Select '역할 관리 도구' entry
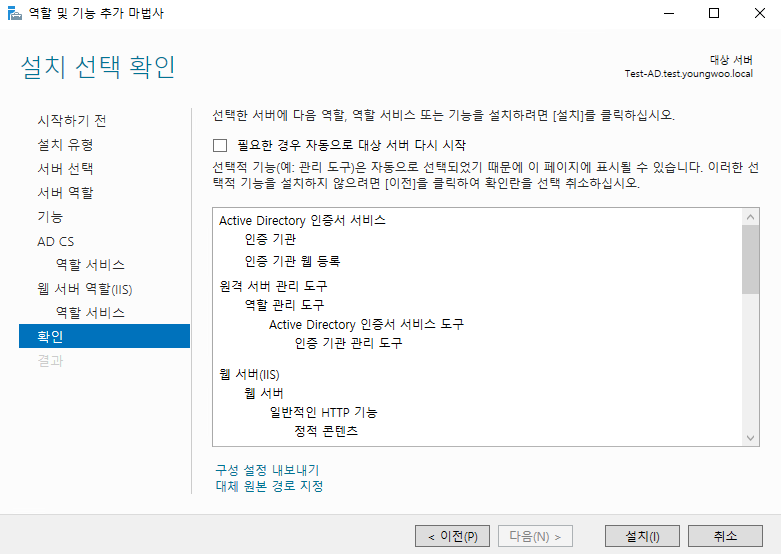Image resolution: width=781 pixels, height=554 pixels. pyautogui.click(x=284, y=305)
